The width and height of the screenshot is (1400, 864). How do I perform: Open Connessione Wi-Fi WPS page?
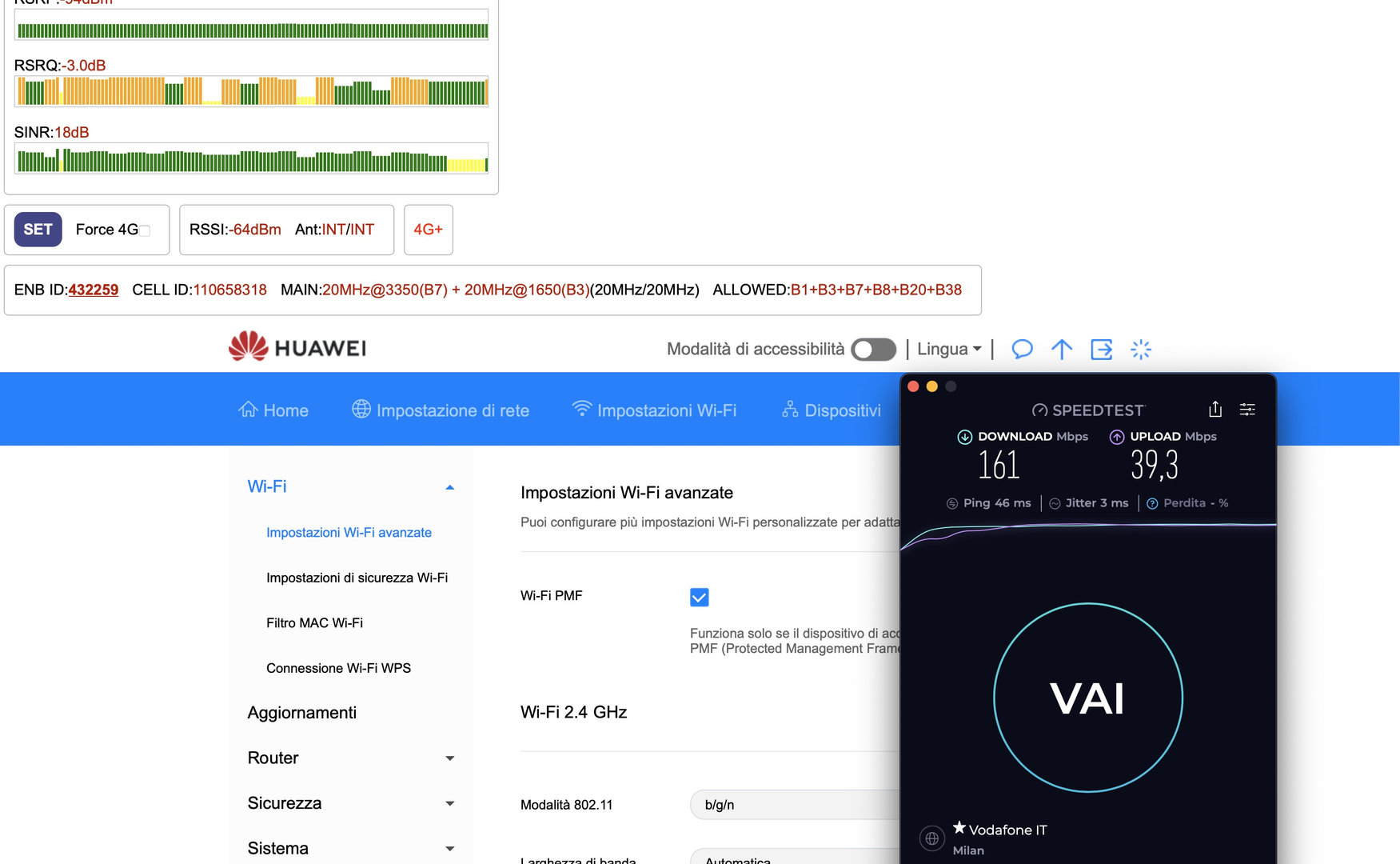tap(338, 668)
